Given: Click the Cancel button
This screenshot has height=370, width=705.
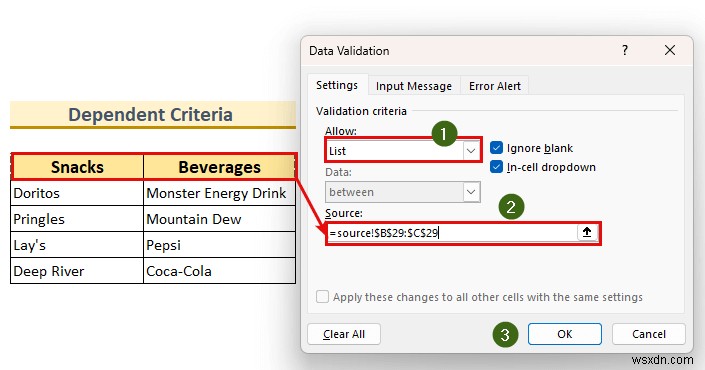Looking at the screenshot, I should pos(648,334).
